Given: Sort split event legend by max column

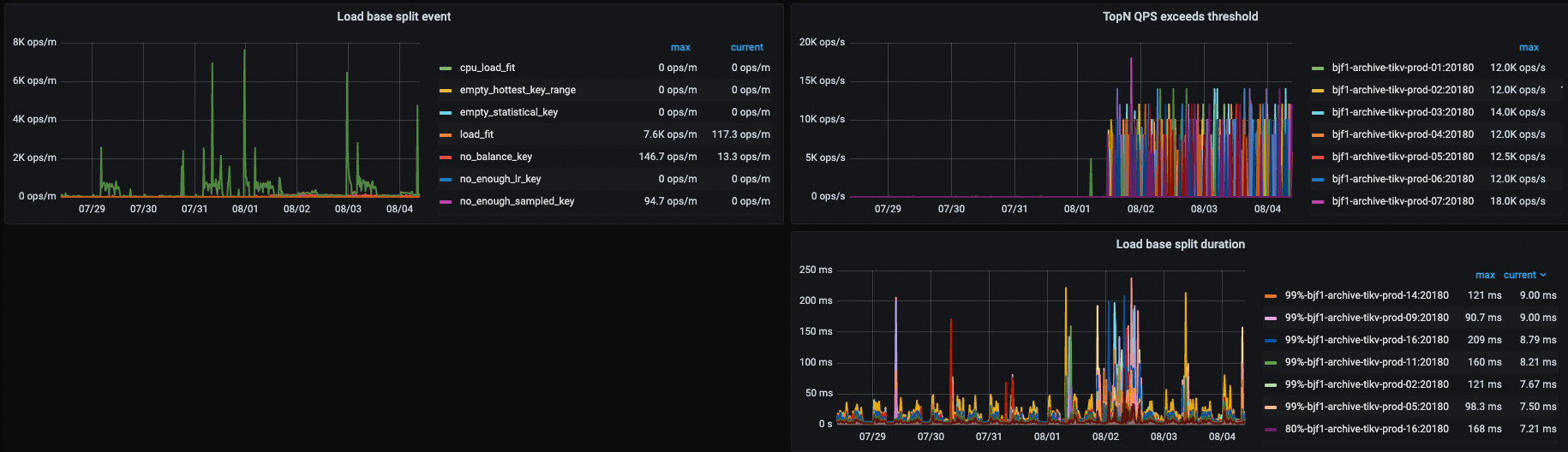Looking at the screenshot, I should coord(680,47).
